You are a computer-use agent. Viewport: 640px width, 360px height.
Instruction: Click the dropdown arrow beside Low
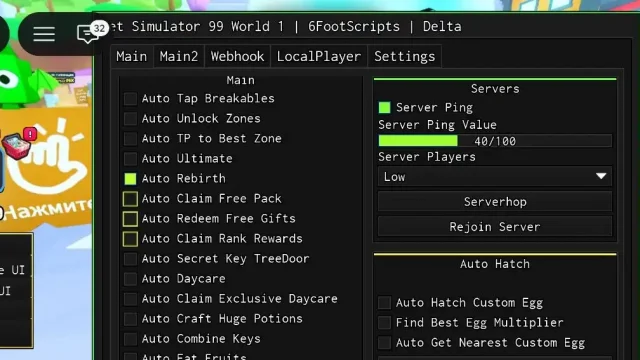coord(601,176)
